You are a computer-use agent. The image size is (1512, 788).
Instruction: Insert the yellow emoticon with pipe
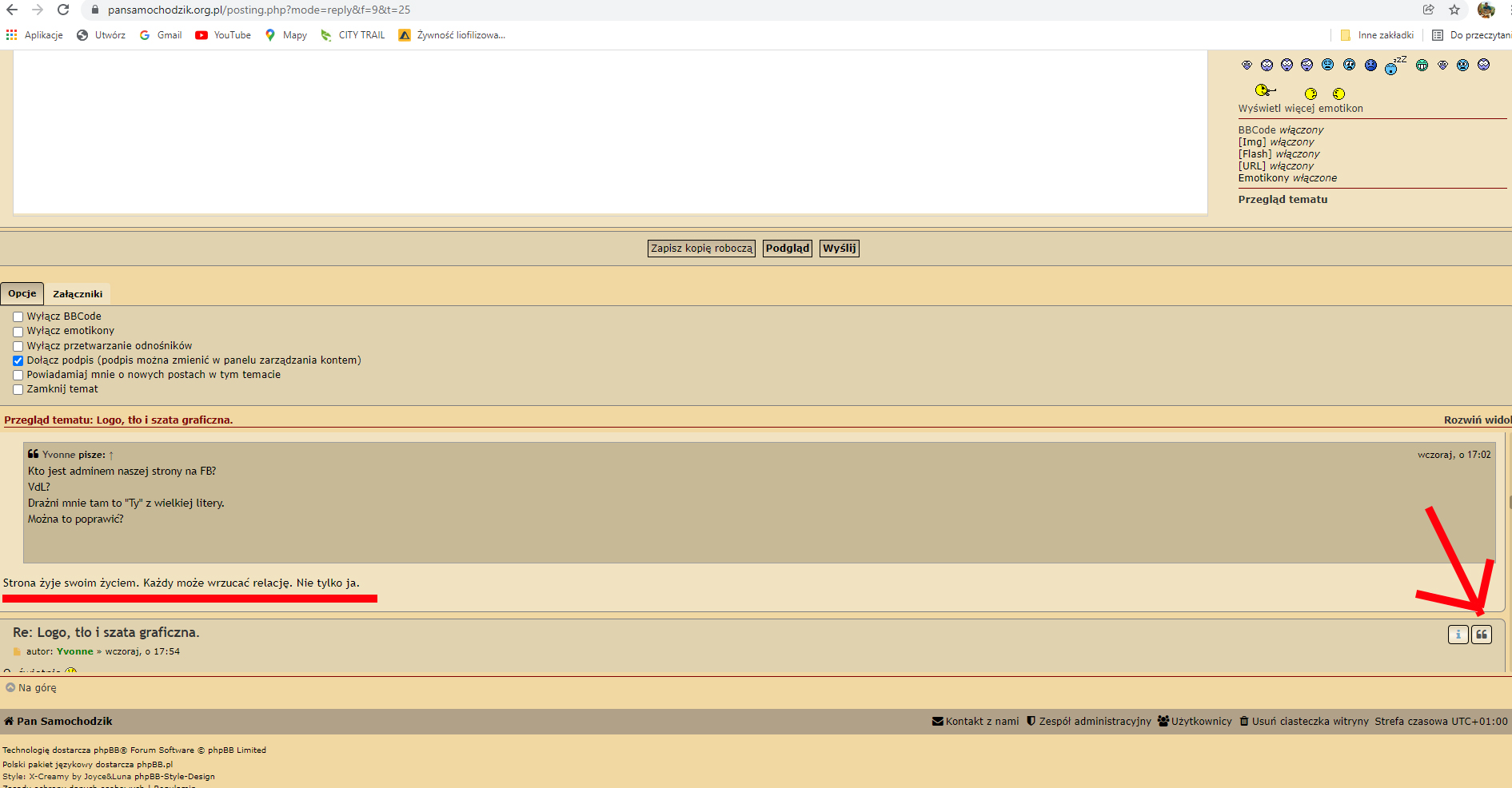click(1265, 90)
